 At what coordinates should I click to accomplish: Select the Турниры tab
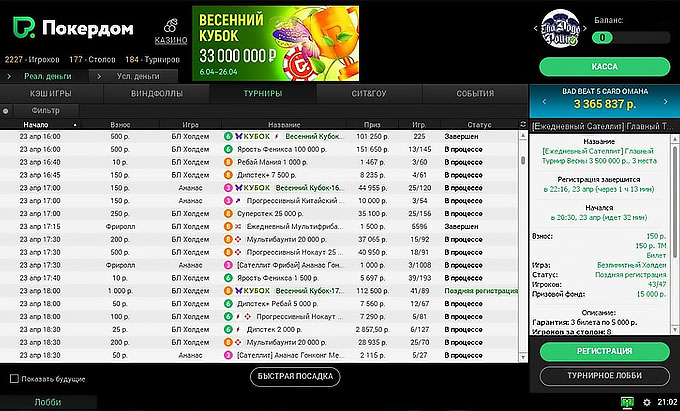point(263,94)
